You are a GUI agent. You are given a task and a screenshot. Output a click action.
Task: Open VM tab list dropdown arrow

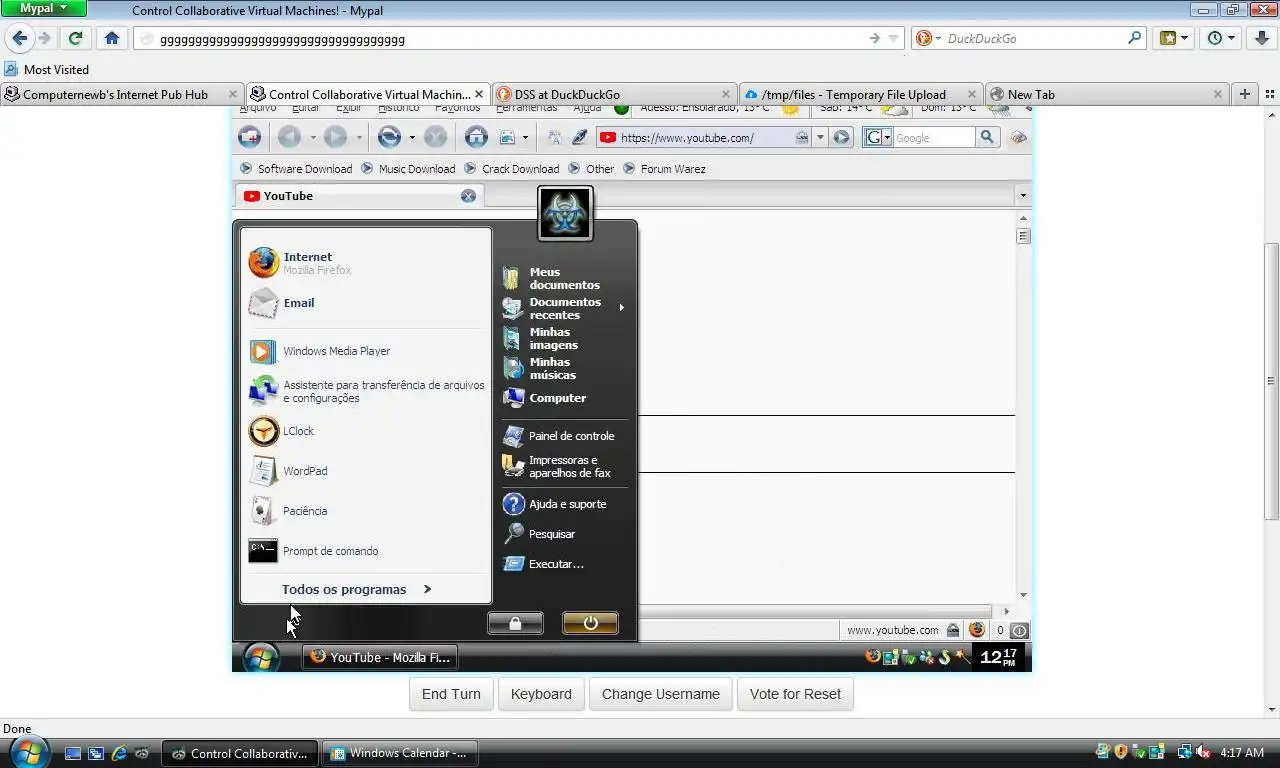pos(1022,195)
